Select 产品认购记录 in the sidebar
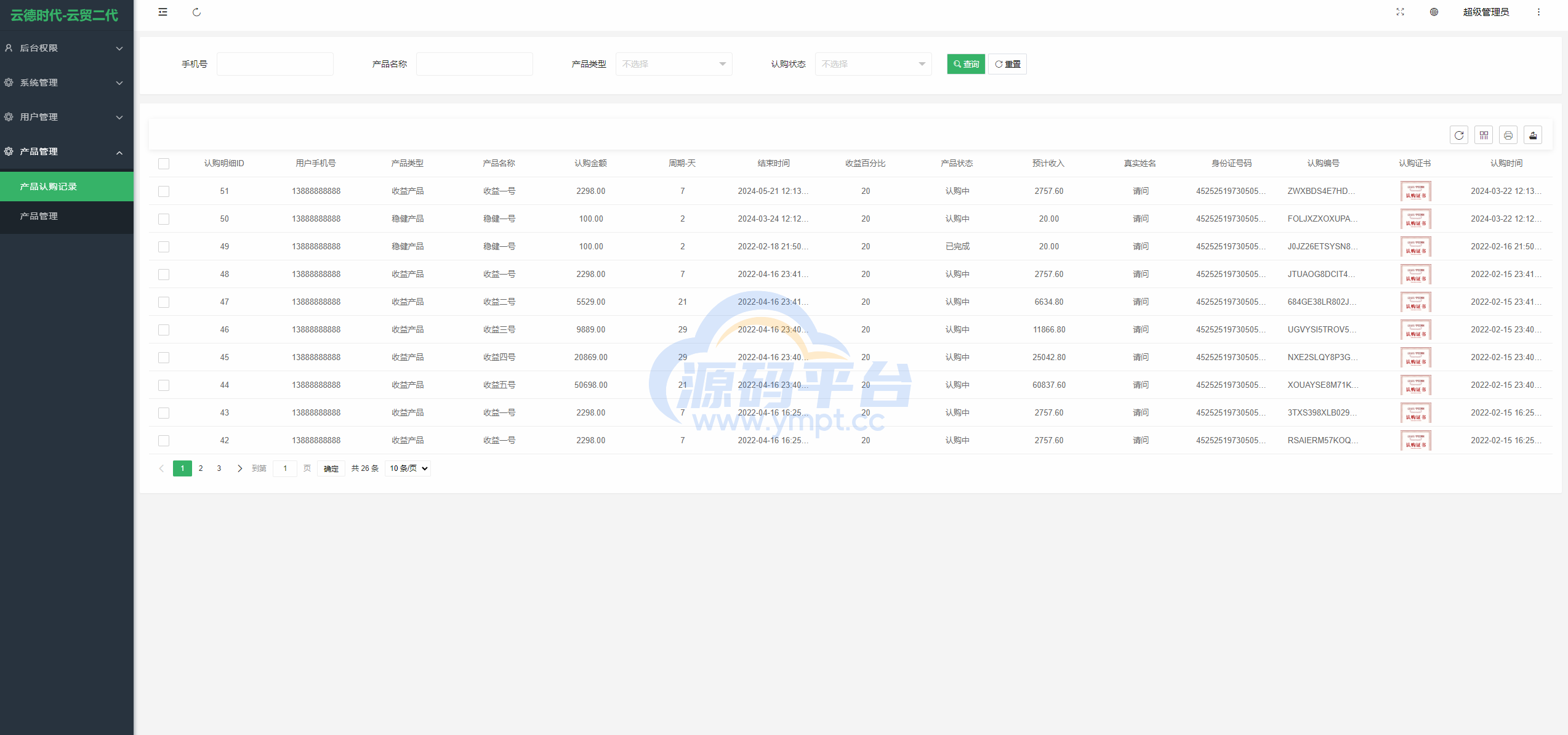 [x=66, y=187]
